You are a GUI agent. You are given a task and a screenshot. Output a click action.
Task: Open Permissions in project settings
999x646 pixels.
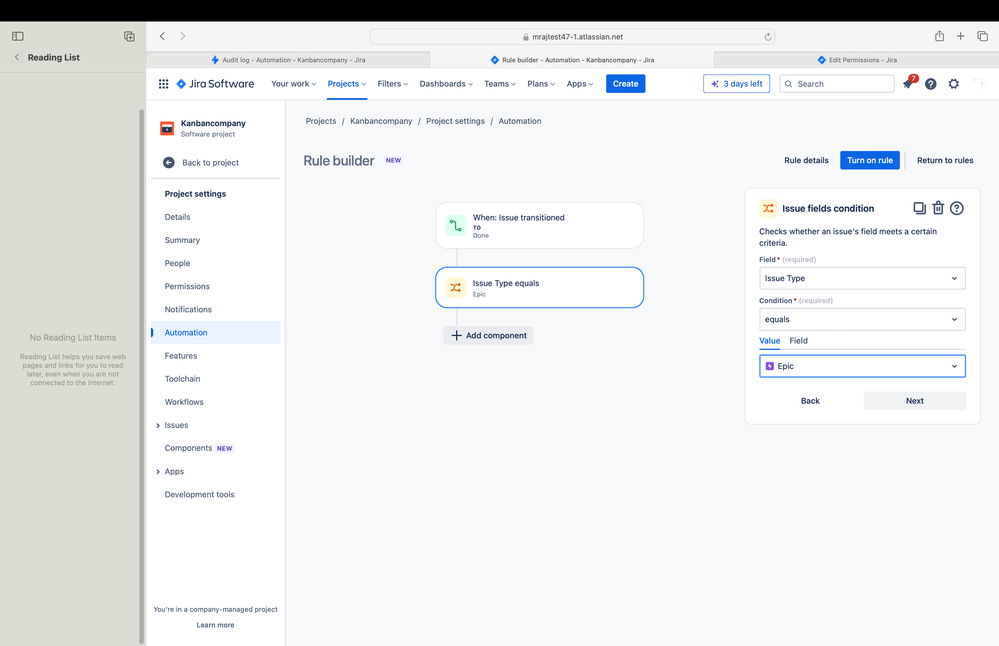[187, 287]
